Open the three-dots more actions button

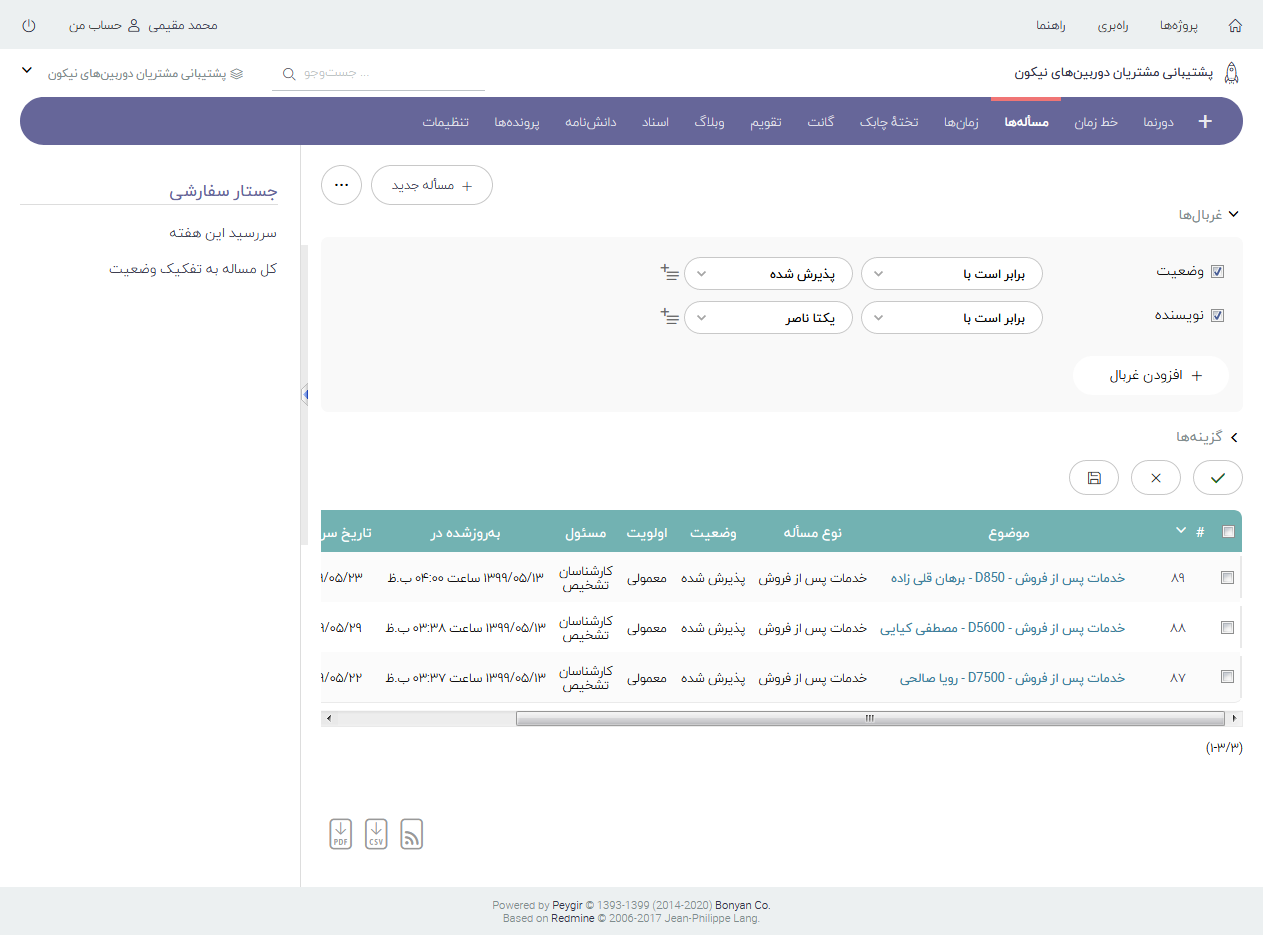(x=341, y=185)
